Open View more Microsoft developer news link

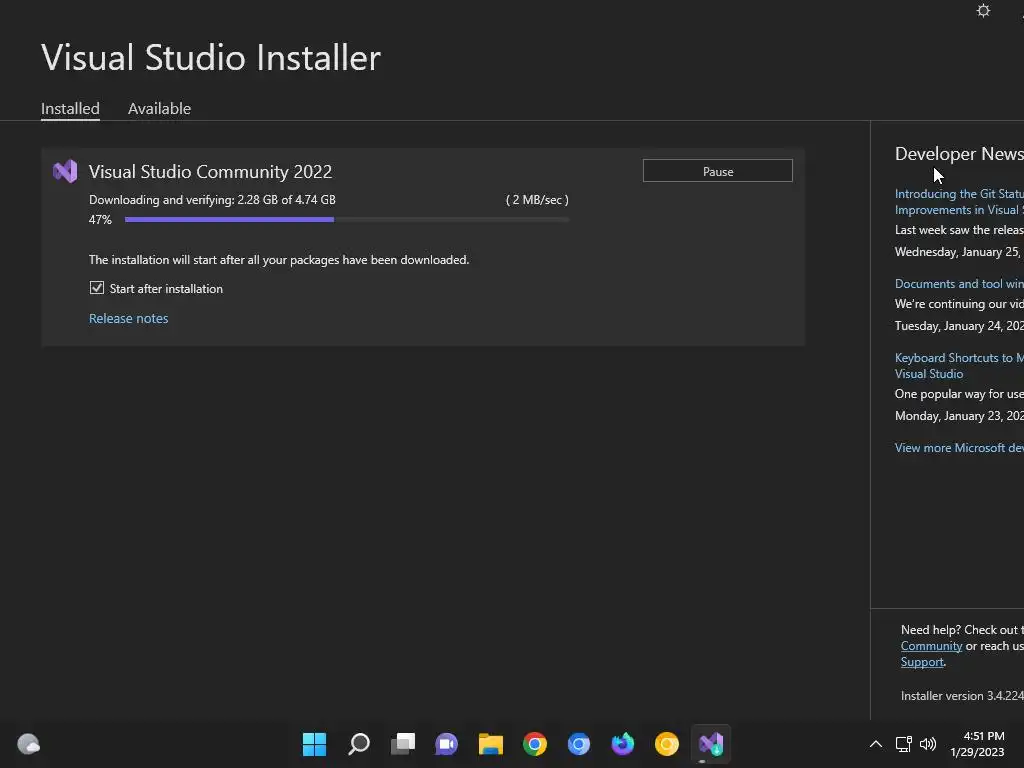(959, 447)
